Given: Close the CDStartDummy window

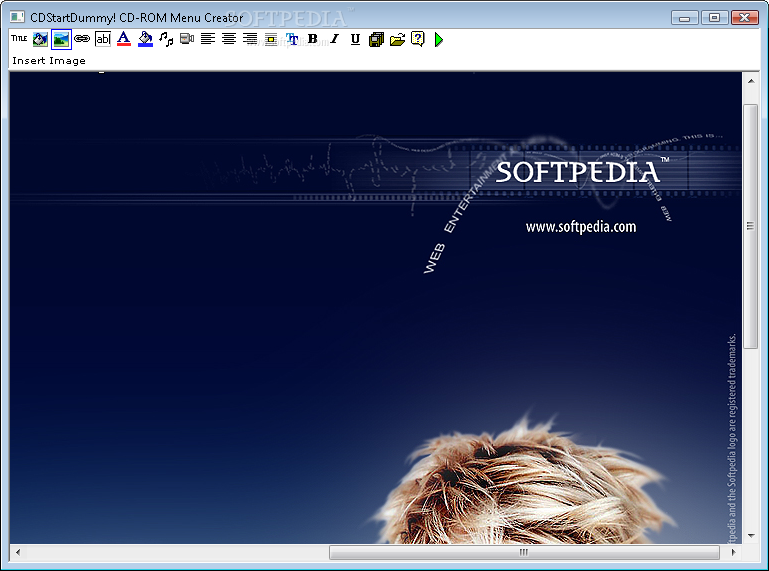Looking at the screenshot, I should pos(744,18).
